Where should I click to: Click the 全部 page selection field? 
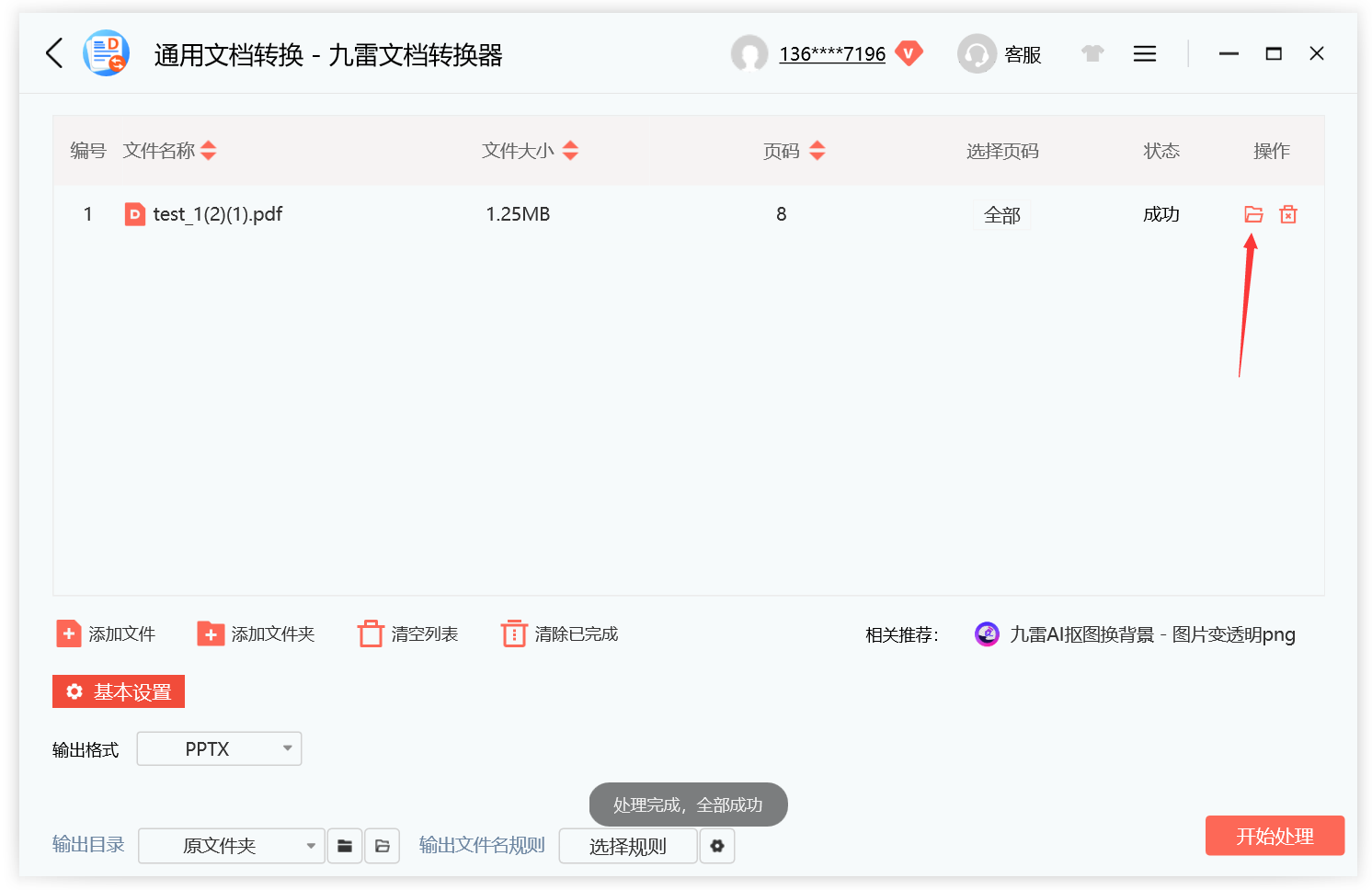1002,213
